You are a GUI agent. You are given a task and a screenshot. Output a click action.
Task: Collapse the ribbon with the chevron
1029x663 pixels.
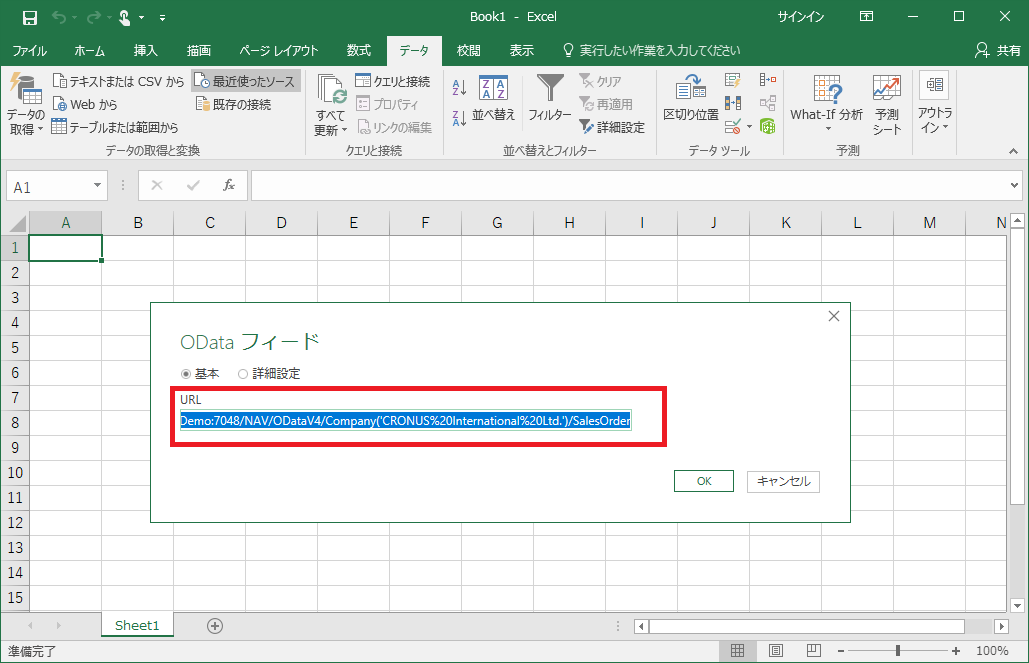pos(1014,151)
